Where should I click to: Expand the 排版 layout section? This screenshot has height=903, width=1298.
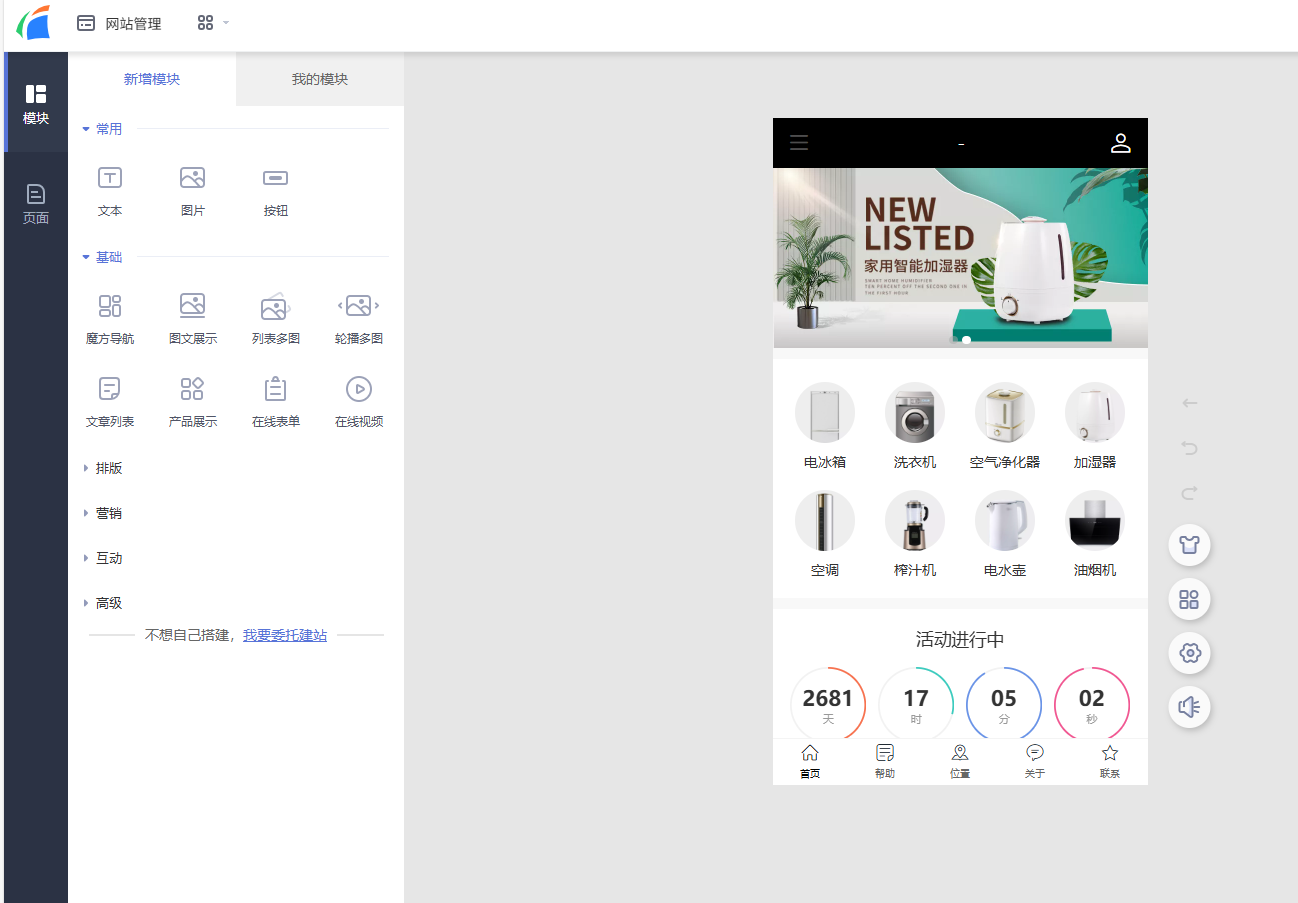tap(108, 468)
